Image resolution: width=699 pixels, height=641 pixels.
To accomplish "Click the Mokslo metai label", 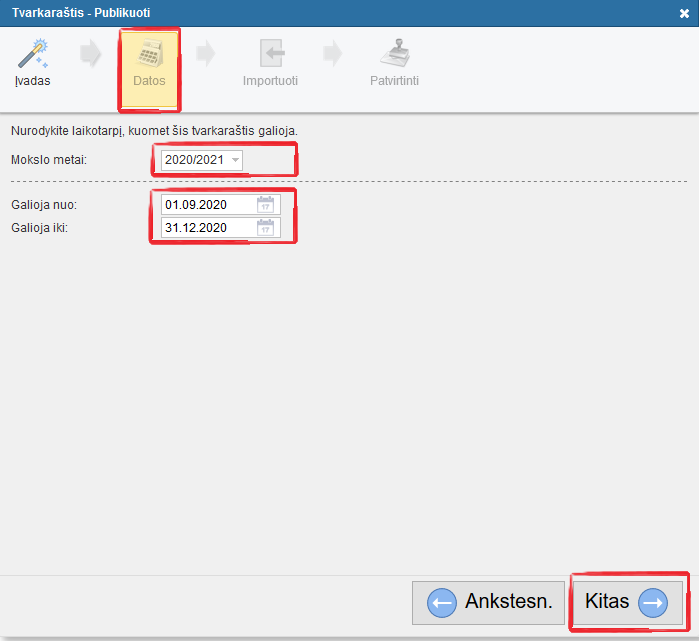I will pos(49,160).
